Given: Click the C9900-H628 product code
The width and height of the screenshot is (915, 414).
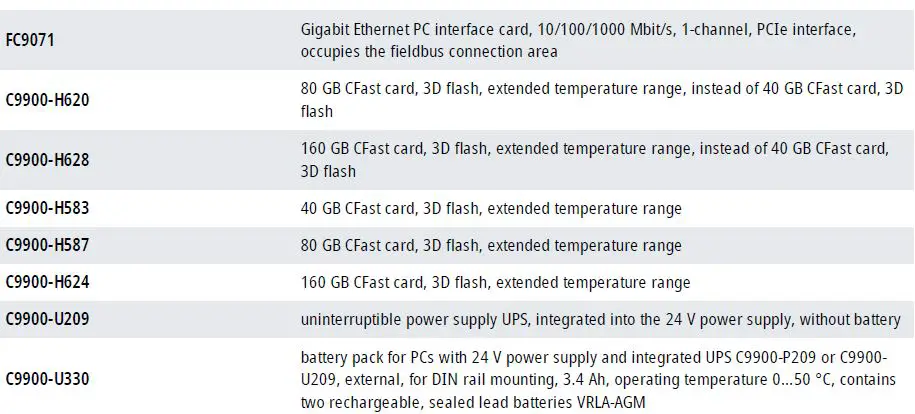Looking at the screenshot, I should click(x=48, y=160).
